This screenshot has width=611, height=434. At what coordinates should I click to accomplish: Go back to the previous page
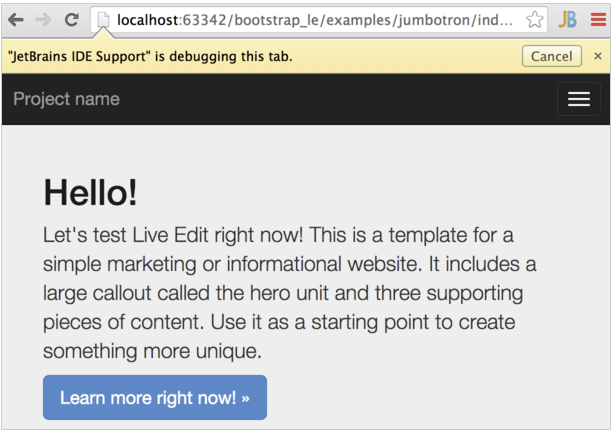pyautogui.click(x=15, y=19)
